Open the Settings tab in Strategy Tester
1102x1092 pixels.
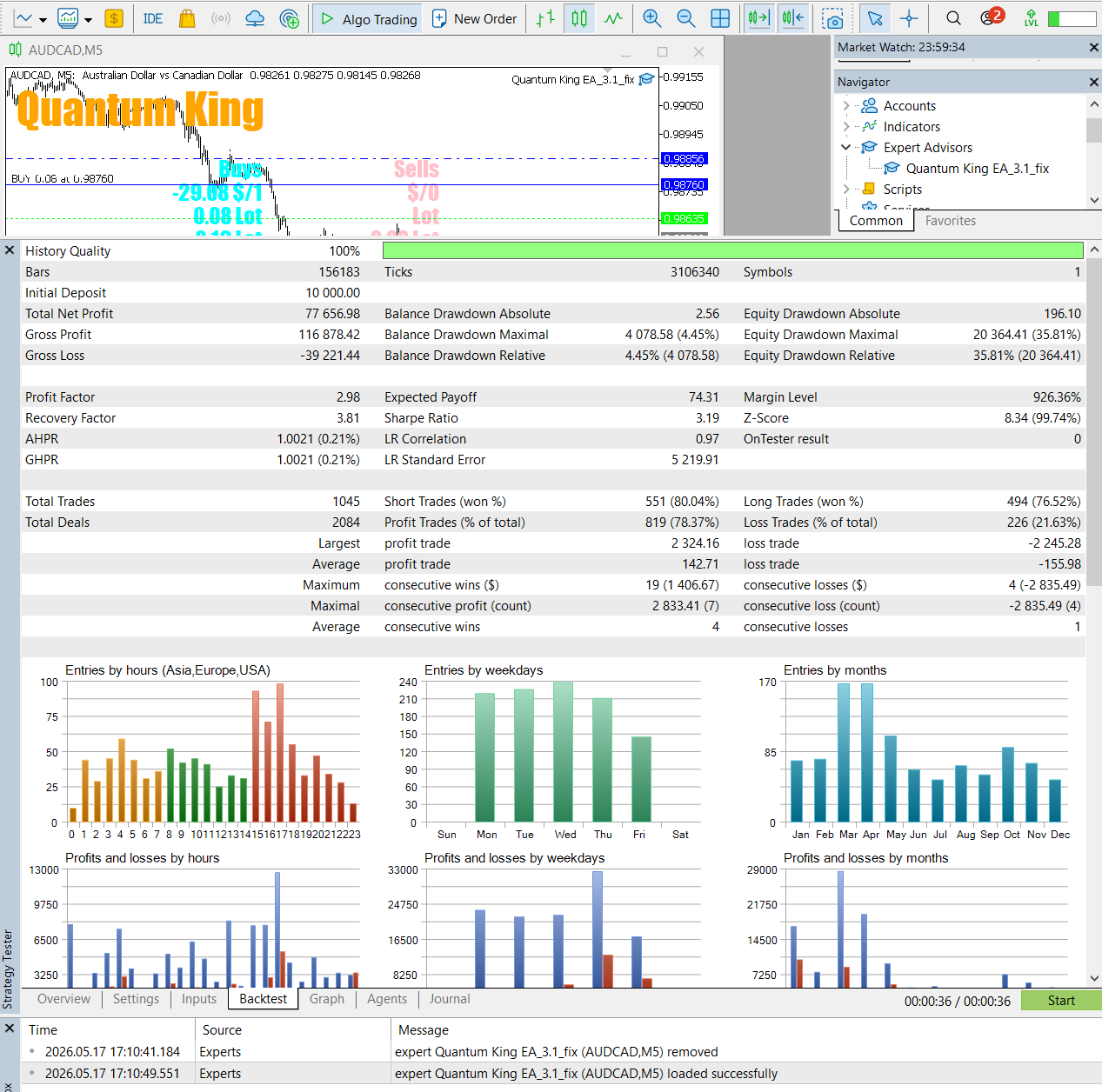tap(136, 999)
